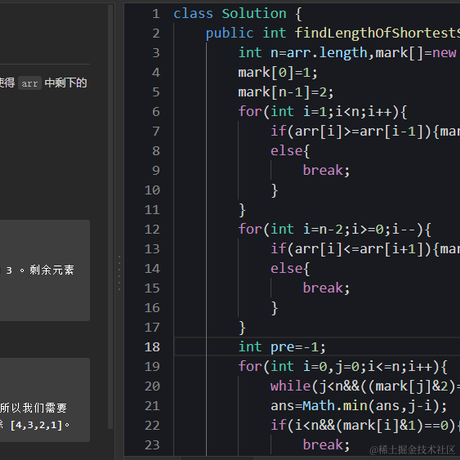Image resolution: width=460 pixels, height=460 pixels.
Task: Click line number 1 in gutter
Action: pyautogui.click(x=156, y=14)
